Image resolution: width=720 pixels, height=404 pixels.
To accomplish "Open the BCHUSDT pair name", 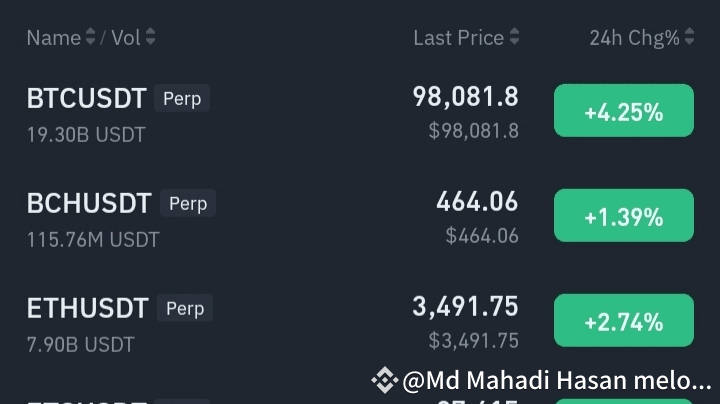I will coord(89,204).
